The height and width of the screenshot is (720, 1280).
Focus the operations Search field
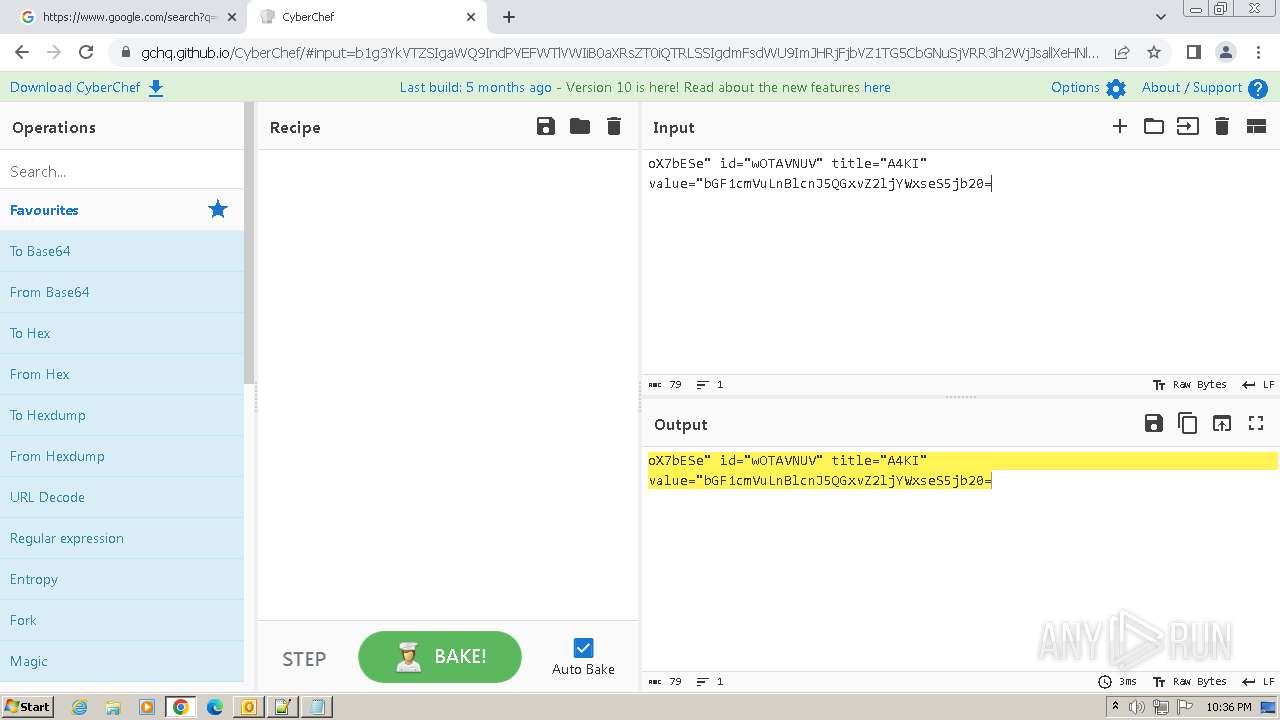122,171
